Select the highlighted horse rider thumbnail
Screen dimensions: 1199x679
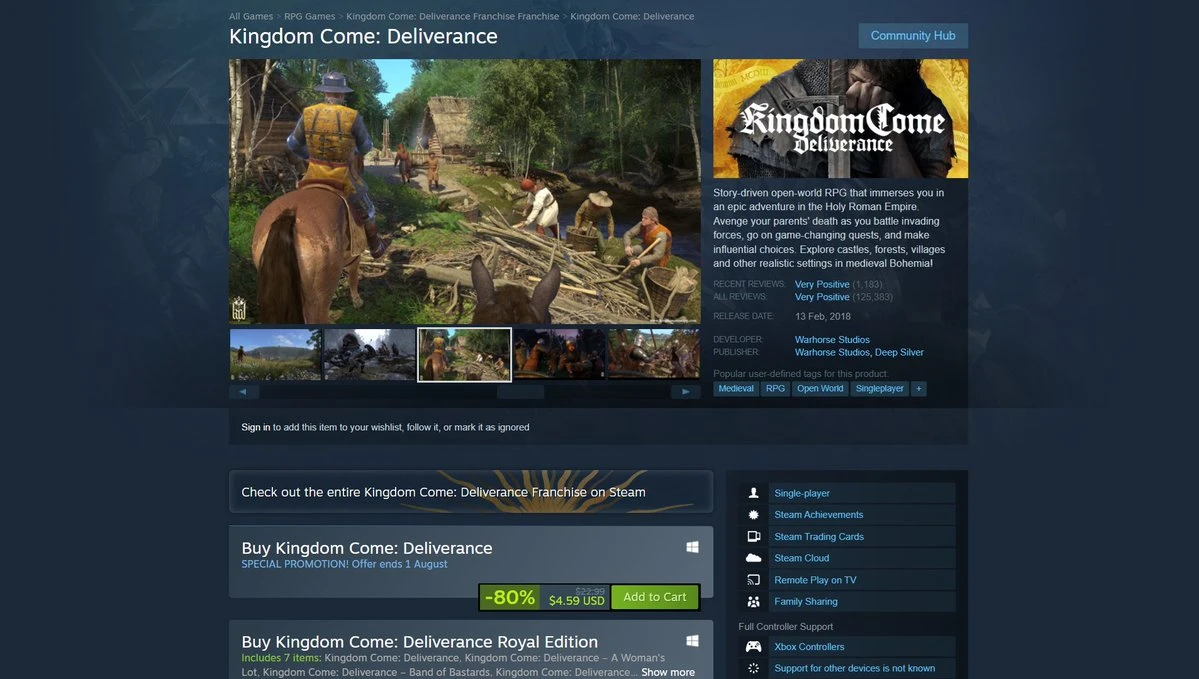464,354
